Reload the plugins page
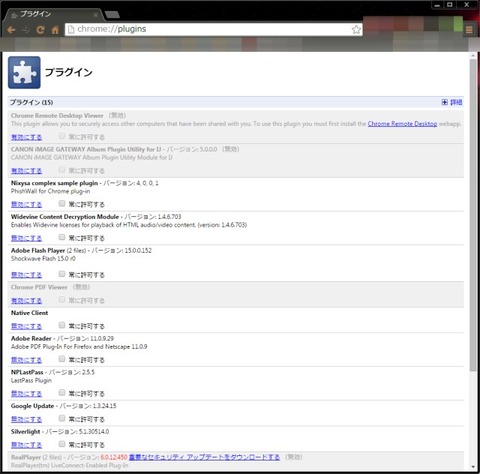Image resolution: width=480 pixels, height=474 pixels. 40,30
